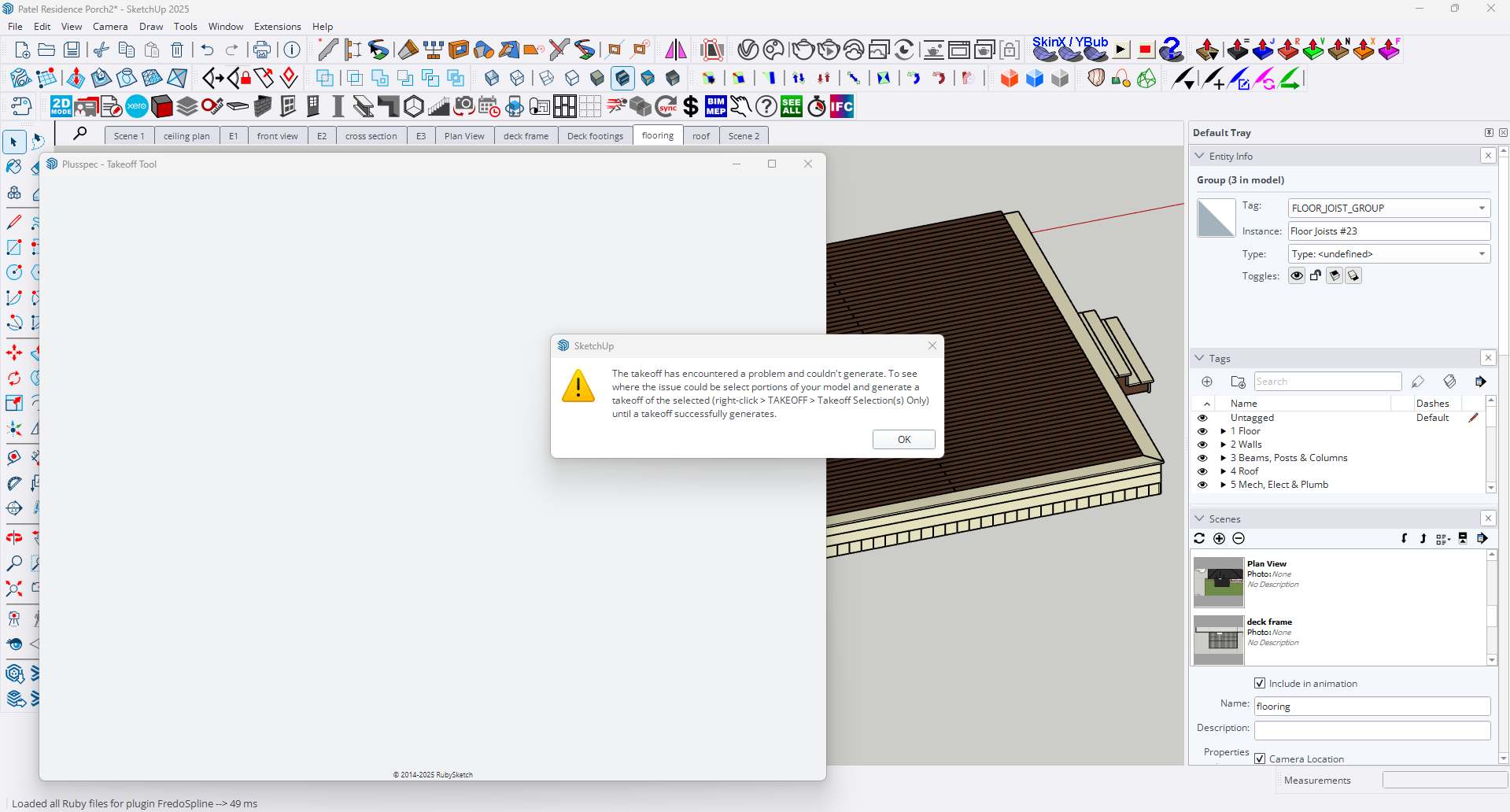This screenshot has width=1510, height=812.
Task: Expand the 1 Floor tag folder
Action: [x=1223, y=431]
